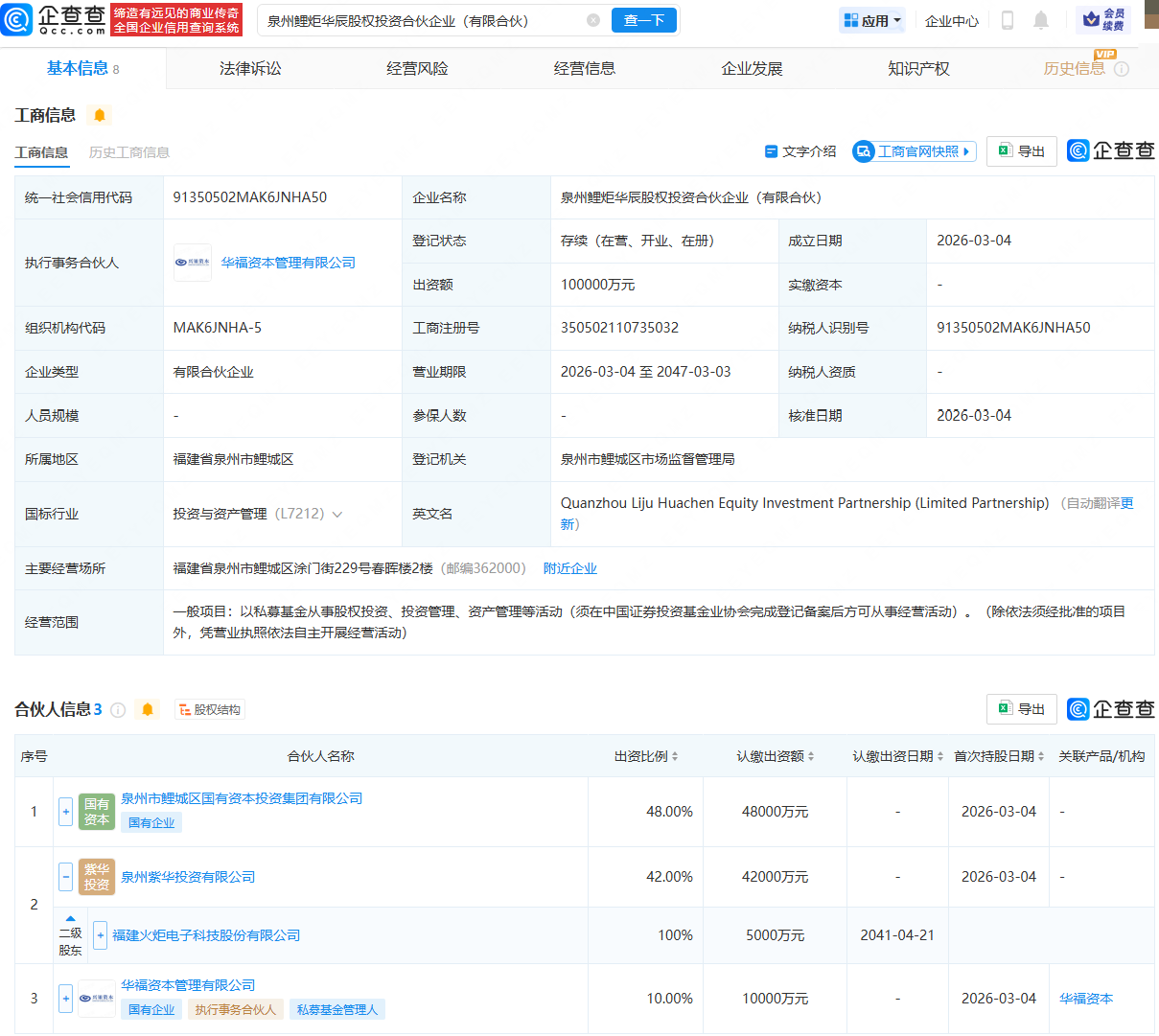This screenshot has width=1159, height=1036.
Task: Click the bell next to 工商信息 heading
Action: (100, 116)
